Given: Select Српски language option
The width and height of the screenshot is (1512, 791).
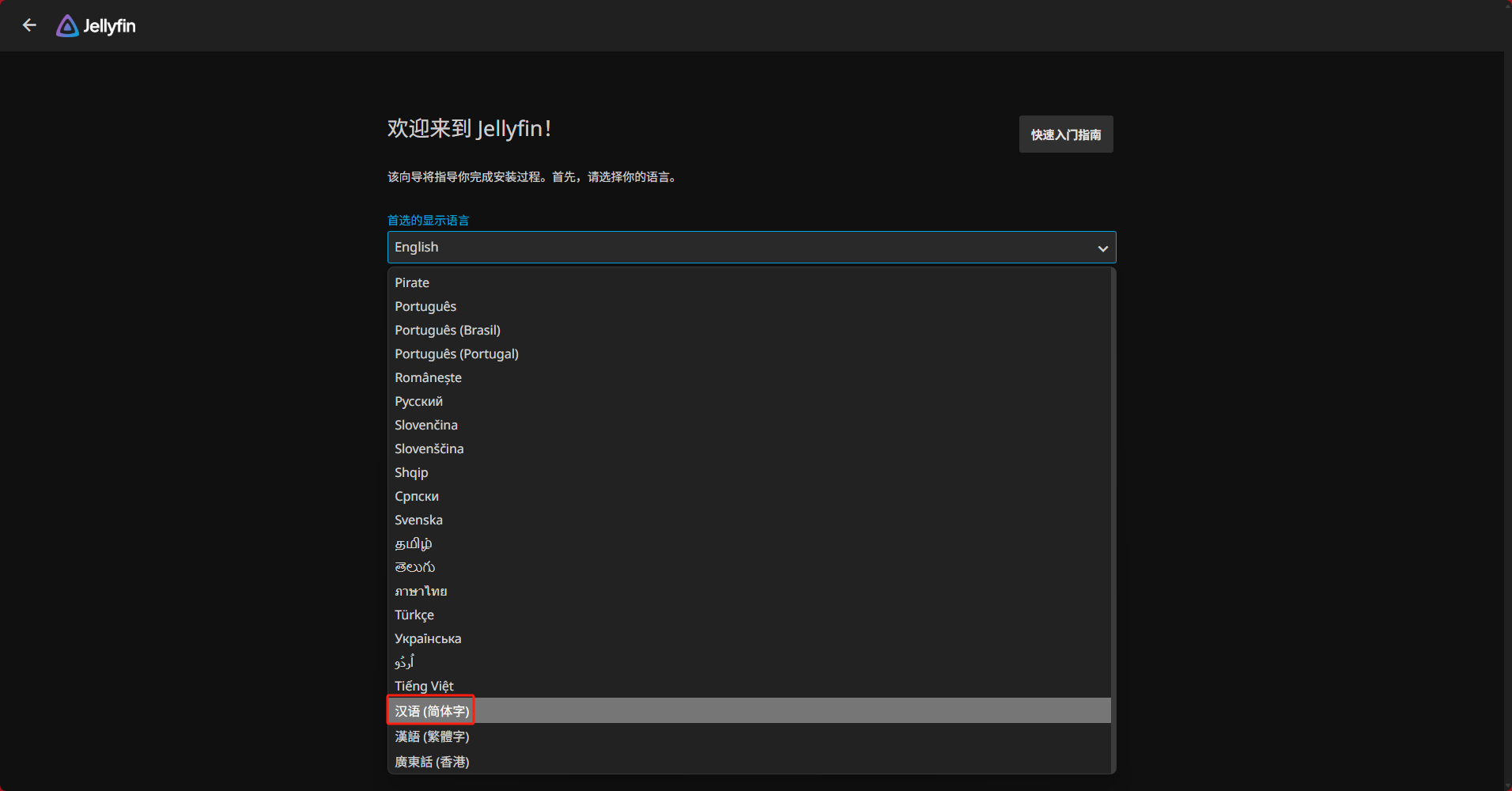Looking at the screenshot, I should click(x=749, y=496).
